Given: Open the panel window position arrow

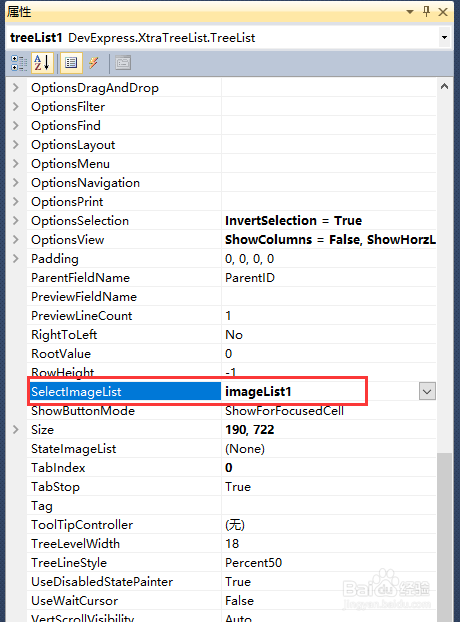Looking at the screenshot, I should point(410,12).
